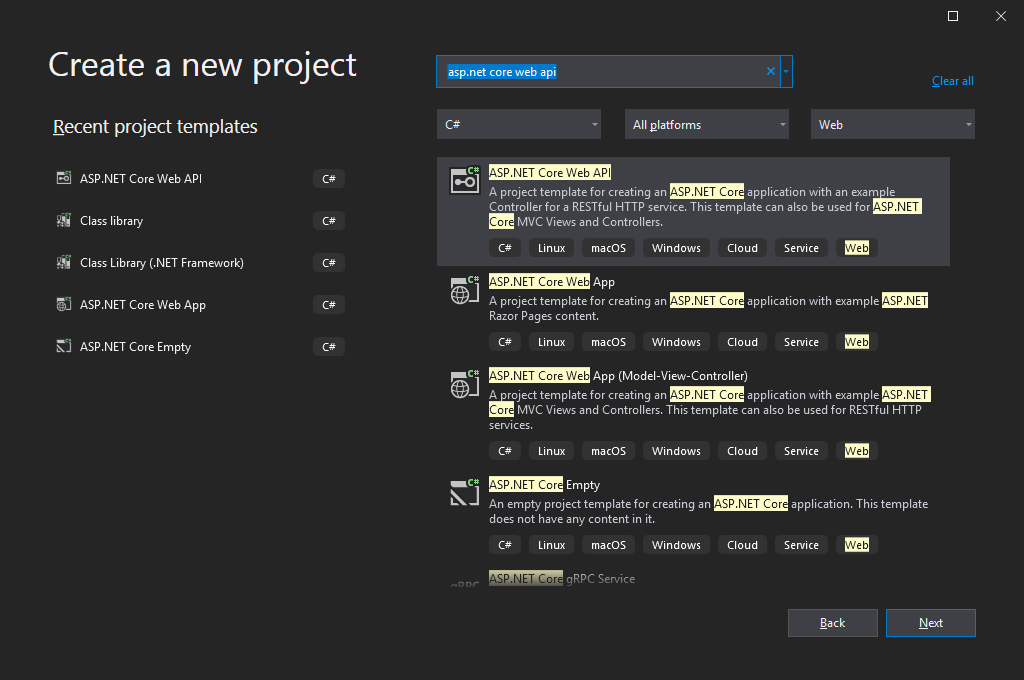Clear the search box with the X icon
The width and height of the screenshot is (1024, 680).
point(771,71)
